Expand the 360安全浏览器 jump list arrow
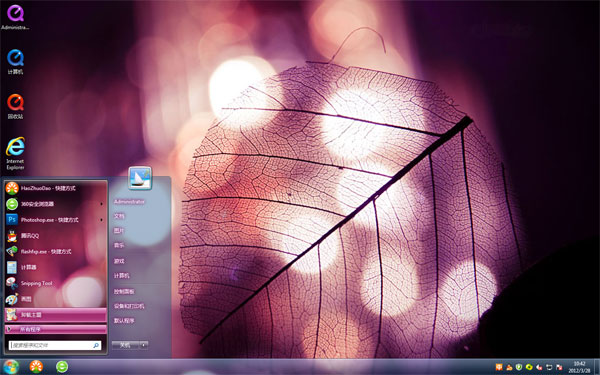 101,204
